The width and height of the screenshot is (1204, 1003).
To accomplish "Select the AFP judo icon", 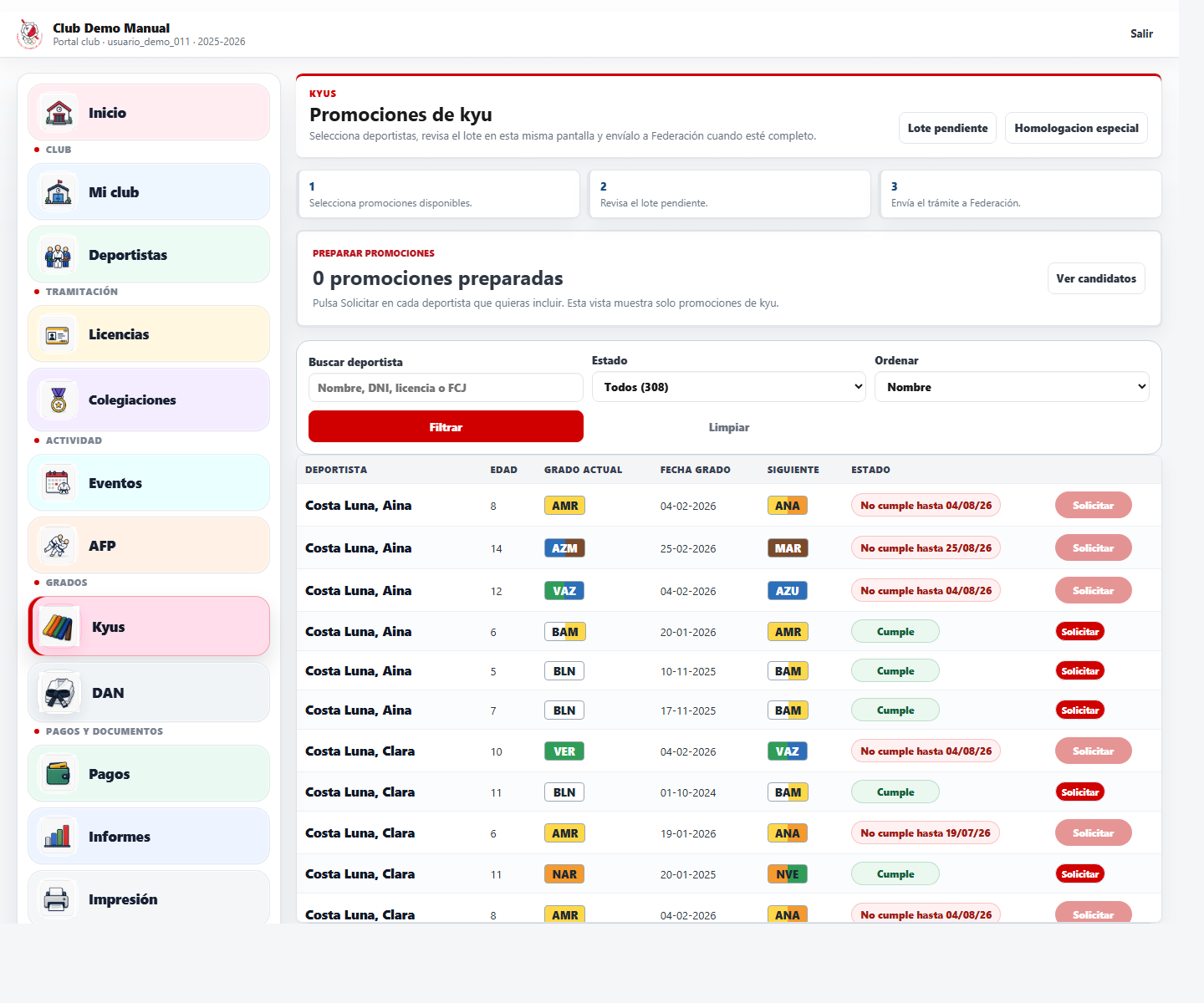I will [59, 545].
